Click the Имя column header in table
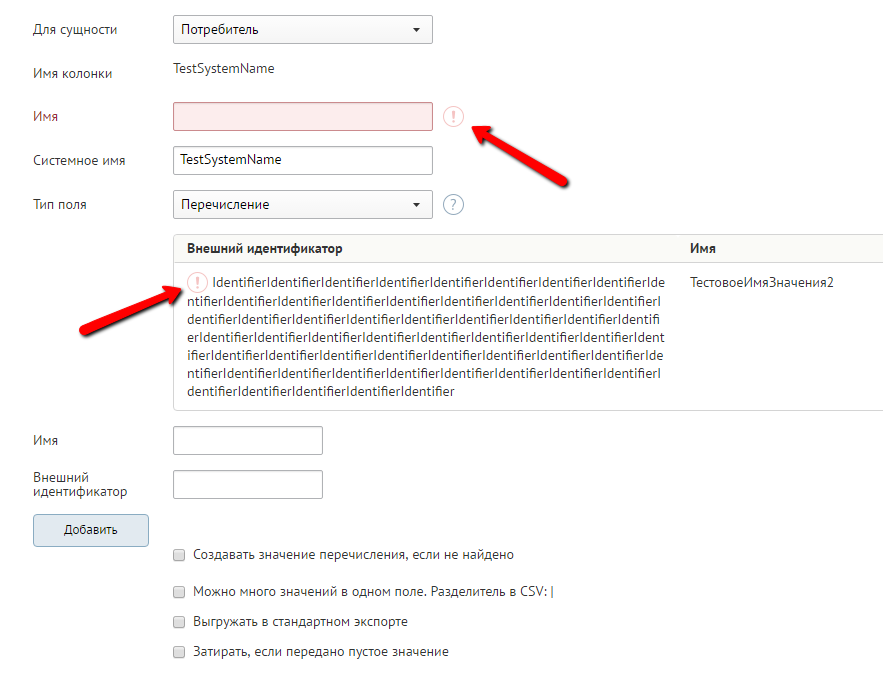The image size is (883, 698). [x=702, y=248]
